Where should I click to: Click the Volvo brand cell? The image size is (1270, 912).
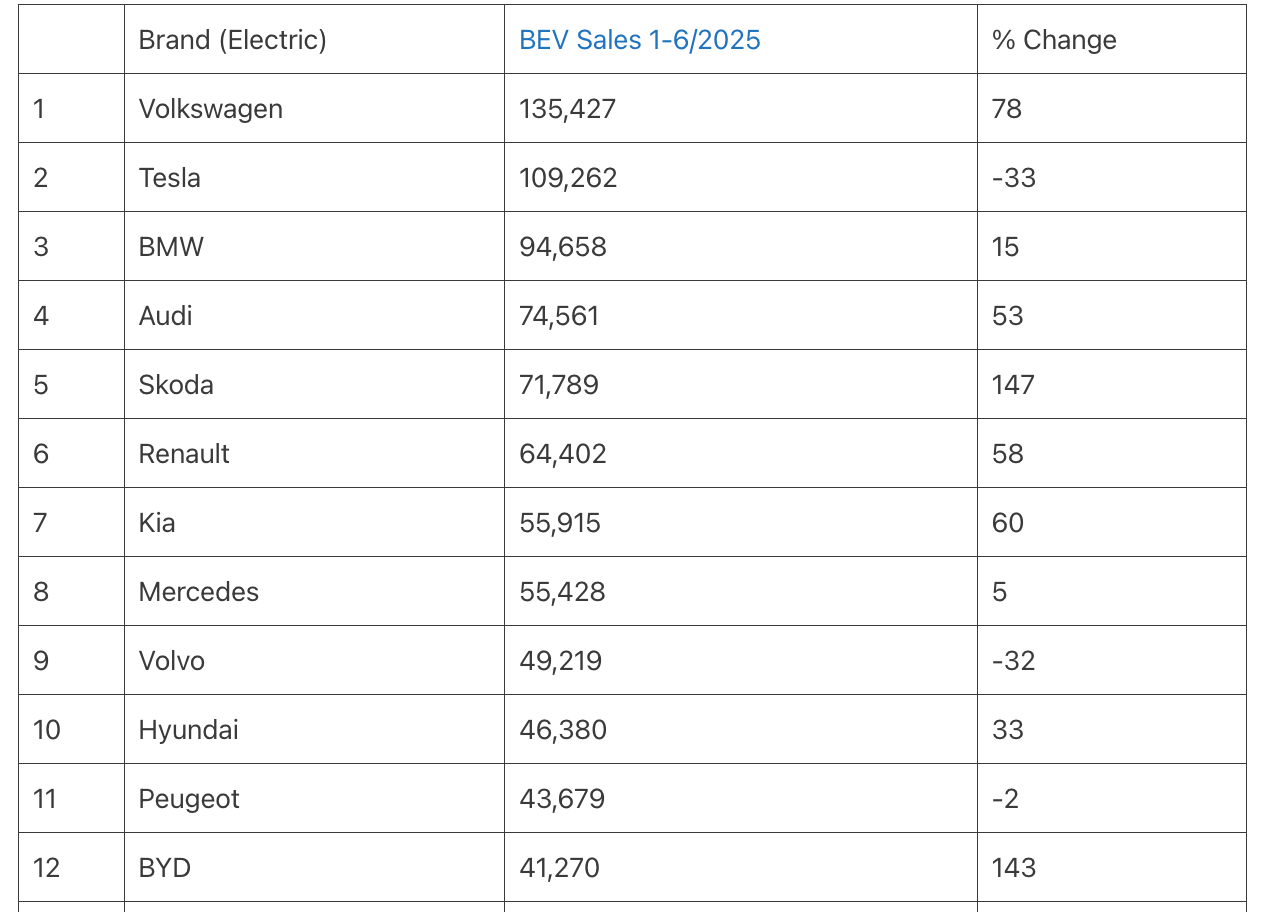(172, 661)
